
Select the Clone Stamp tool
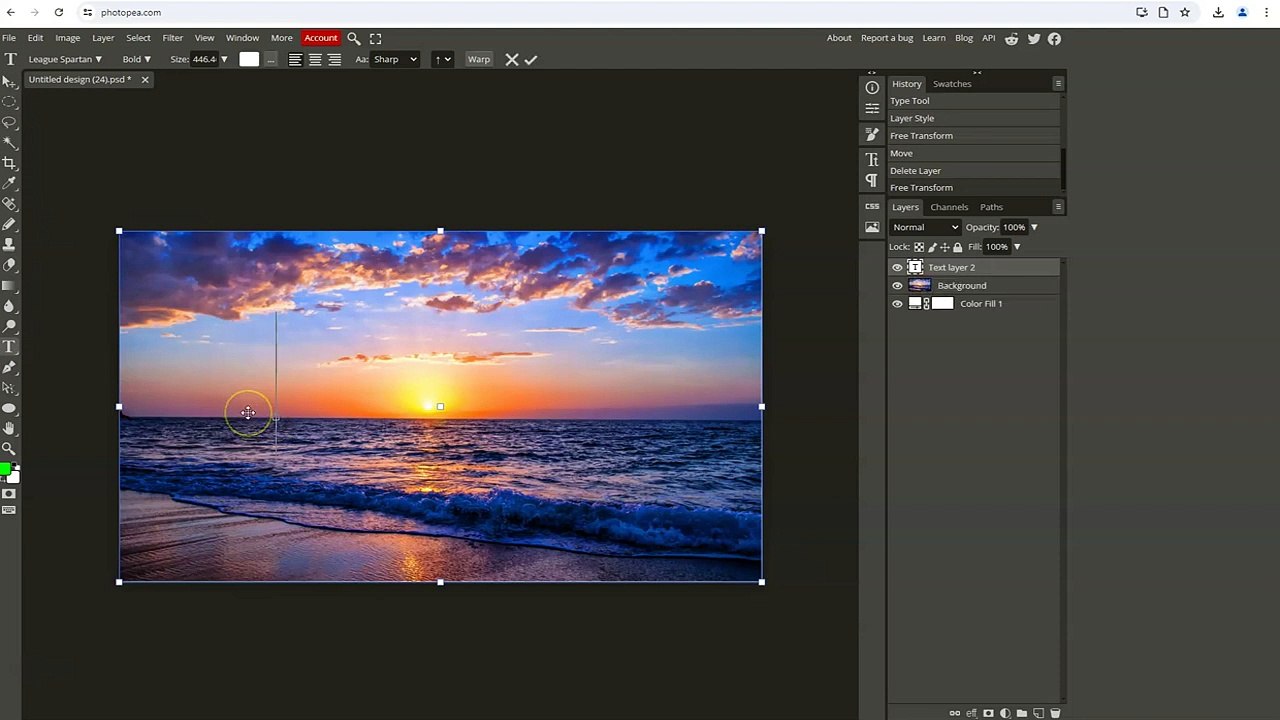[9, 245]
